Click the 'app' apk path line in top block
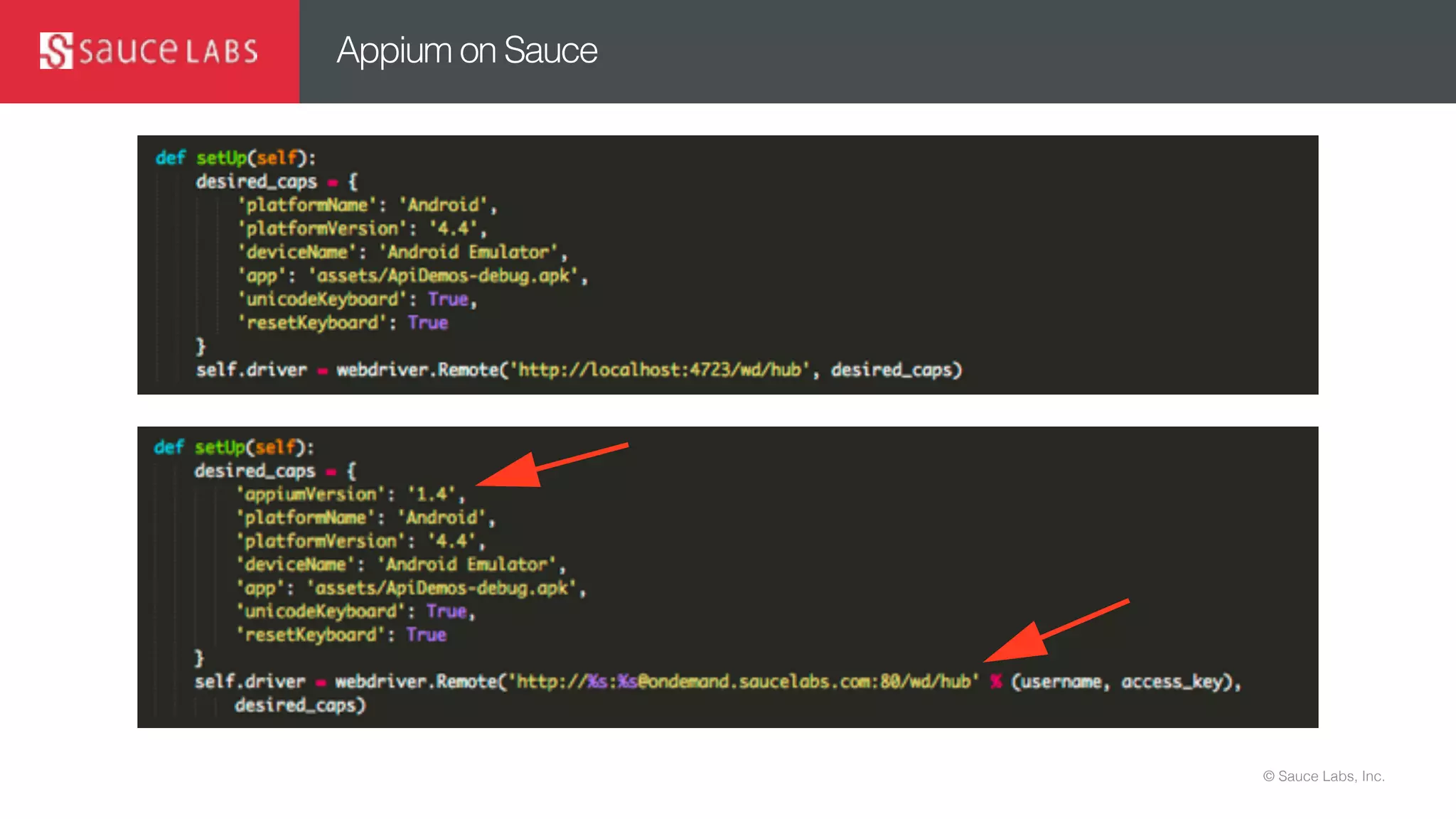 (x=413, y=276)
